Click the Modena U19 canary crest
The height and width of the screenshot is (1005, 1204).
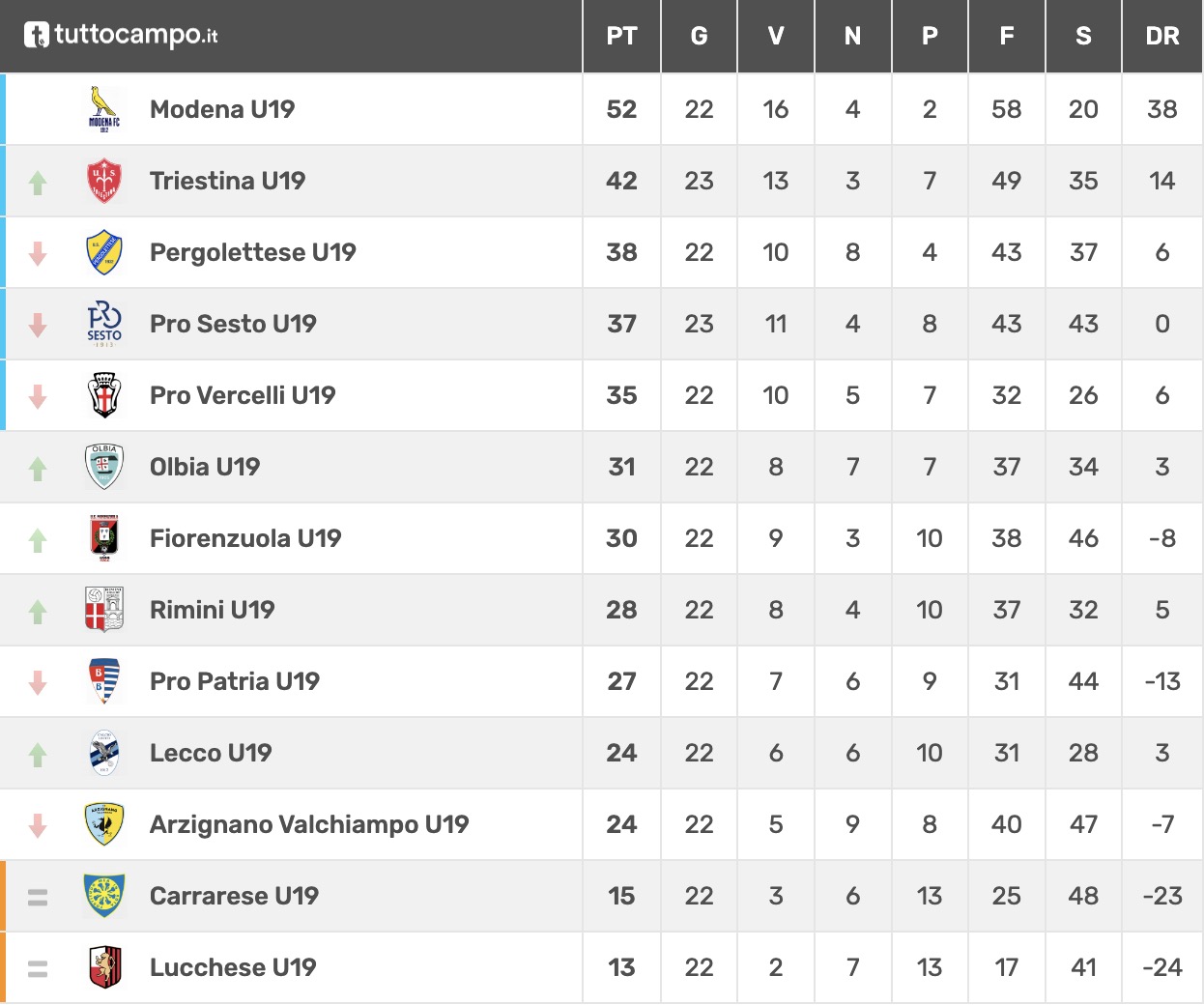(x=104, y=109)
